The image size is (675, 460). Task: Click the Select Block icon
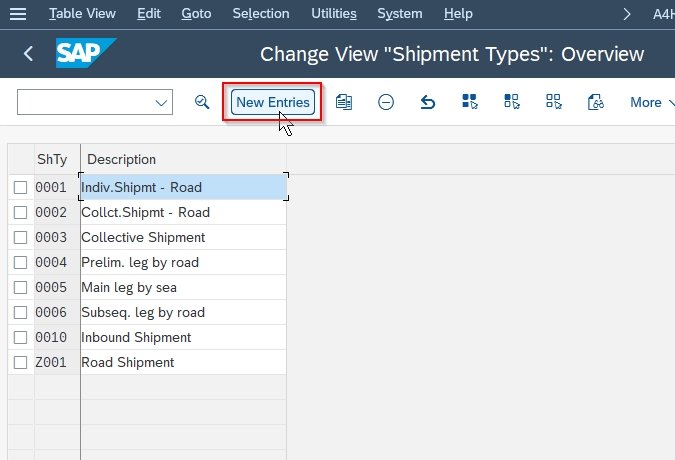[x=511, y=102]
